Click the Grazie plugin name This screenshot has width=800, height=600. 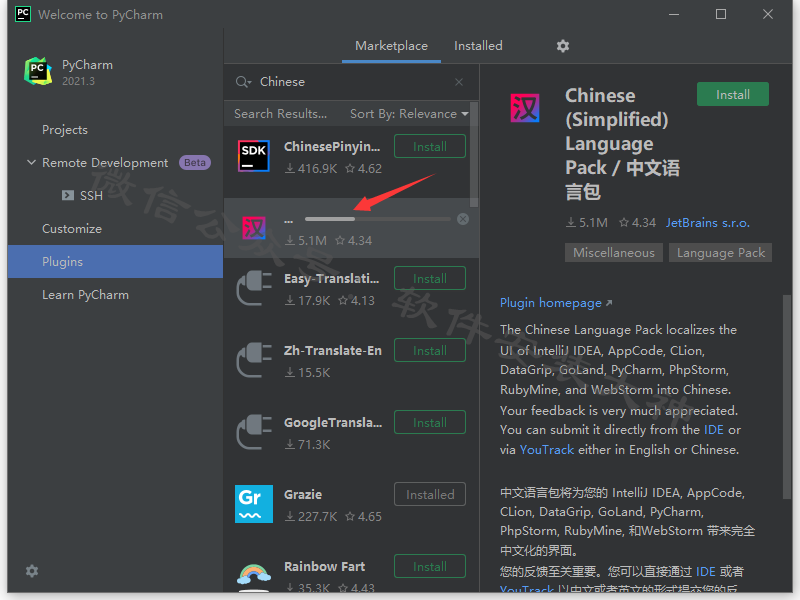[x=303, y=494]
